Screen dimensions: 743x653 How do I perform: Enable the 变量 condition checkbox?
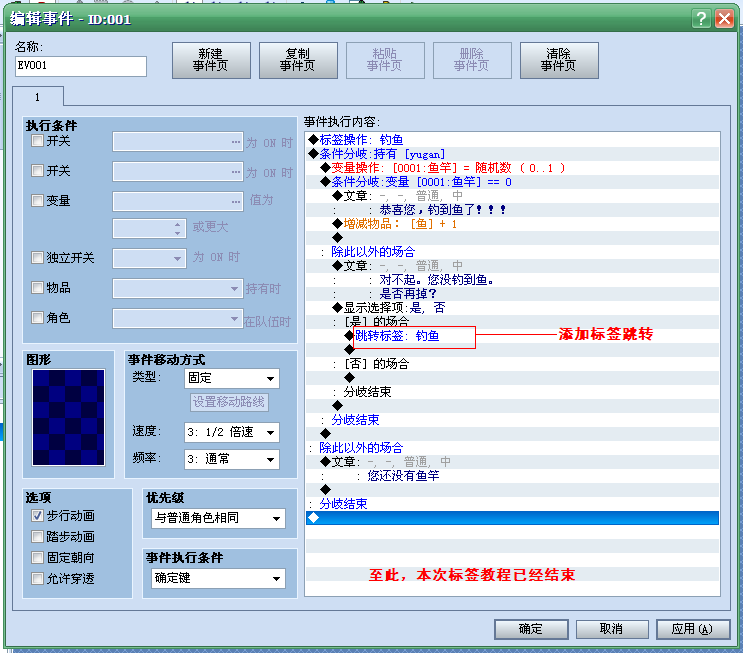(37, 200)
